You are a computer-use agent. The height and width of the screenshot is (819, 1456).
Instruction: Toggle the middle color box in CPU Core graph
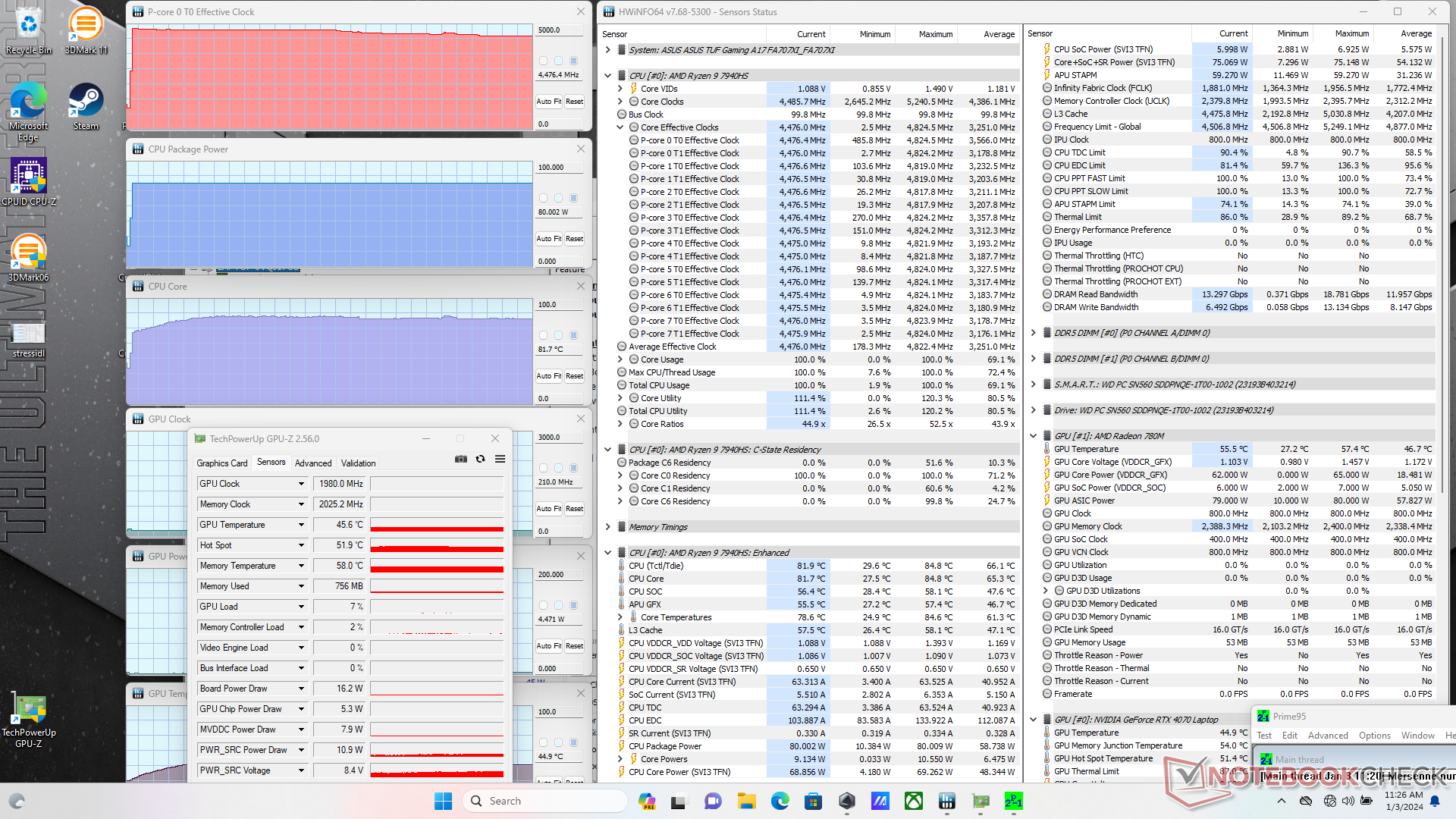(x=558, y=335)
